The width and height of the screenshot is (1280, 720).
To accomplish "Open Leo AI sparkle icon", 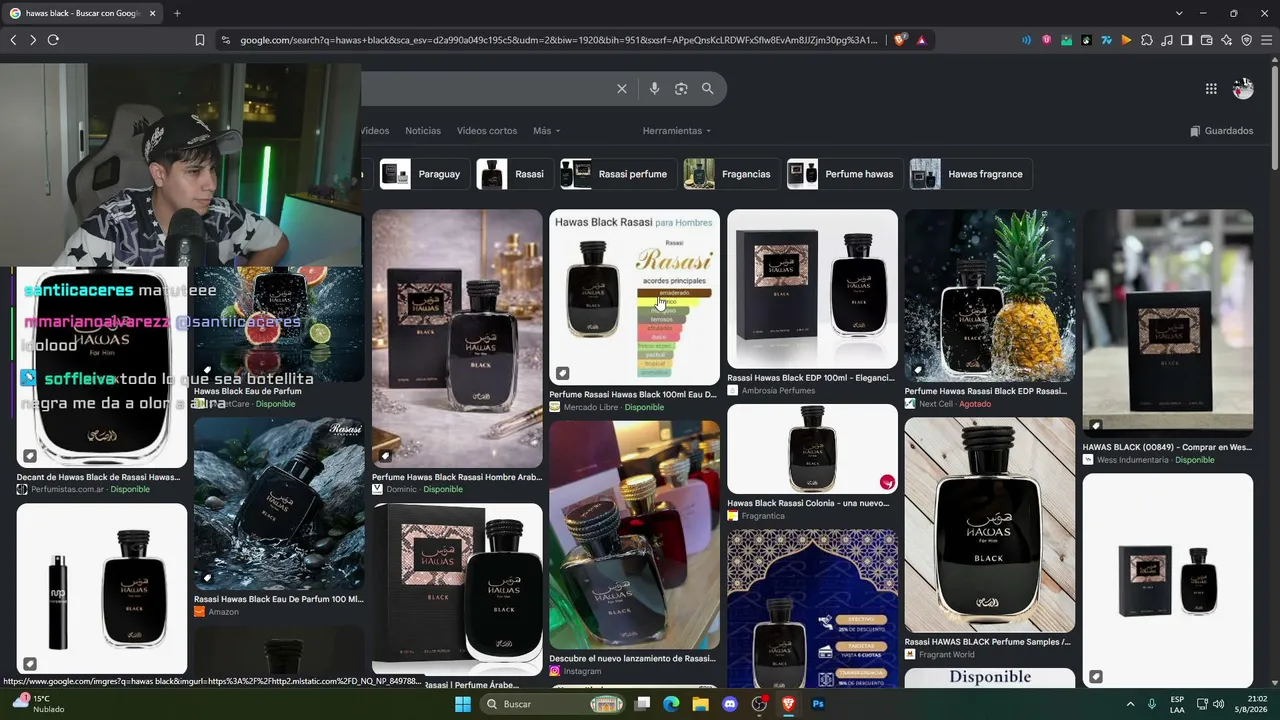I will click(x=1227, y=40).
